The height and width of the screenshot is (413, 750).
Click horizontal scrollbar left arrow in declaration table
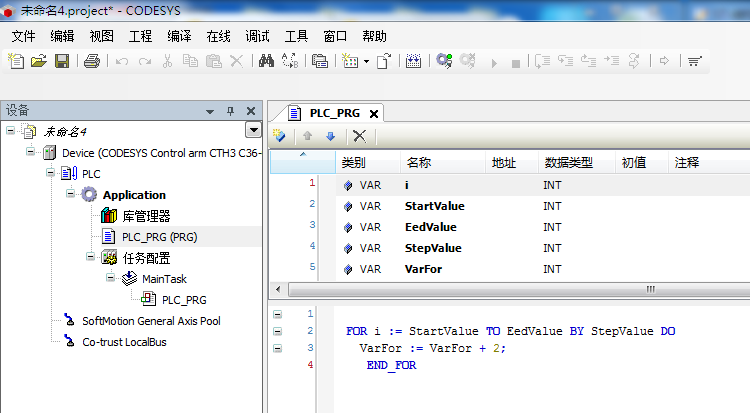278,289
